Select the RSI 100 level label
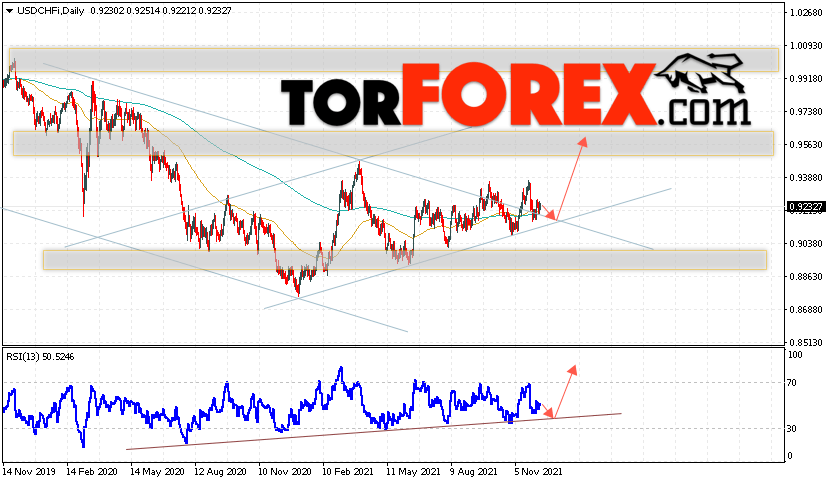The width and height of the screenshot is (830, 483). click(x=795, y=355)
